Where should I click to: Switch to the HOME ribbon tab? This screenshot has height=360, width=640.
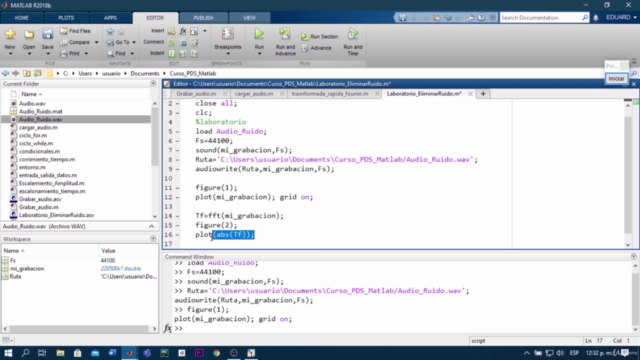[22, 18]
